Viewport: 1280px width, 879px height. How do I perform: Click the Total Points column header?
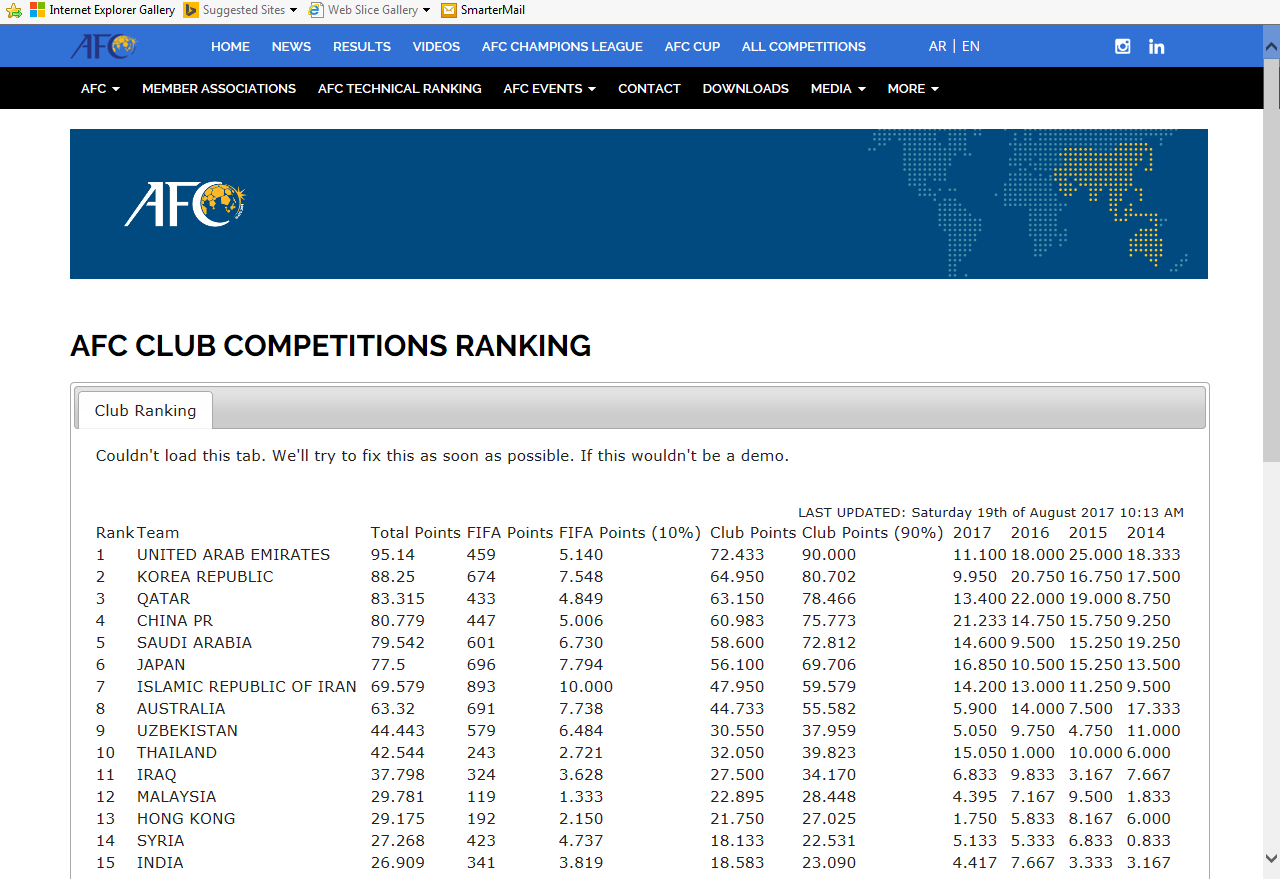point(416,532)
